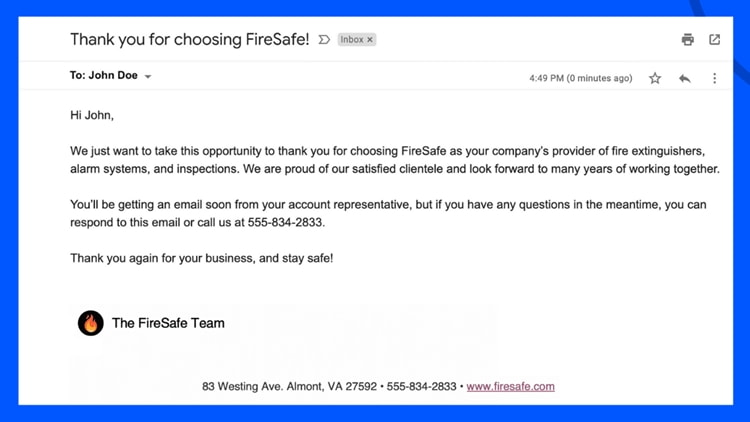Remove the Inbox label via its x
This screenshot has width=750, height=422.
point(370,40)
